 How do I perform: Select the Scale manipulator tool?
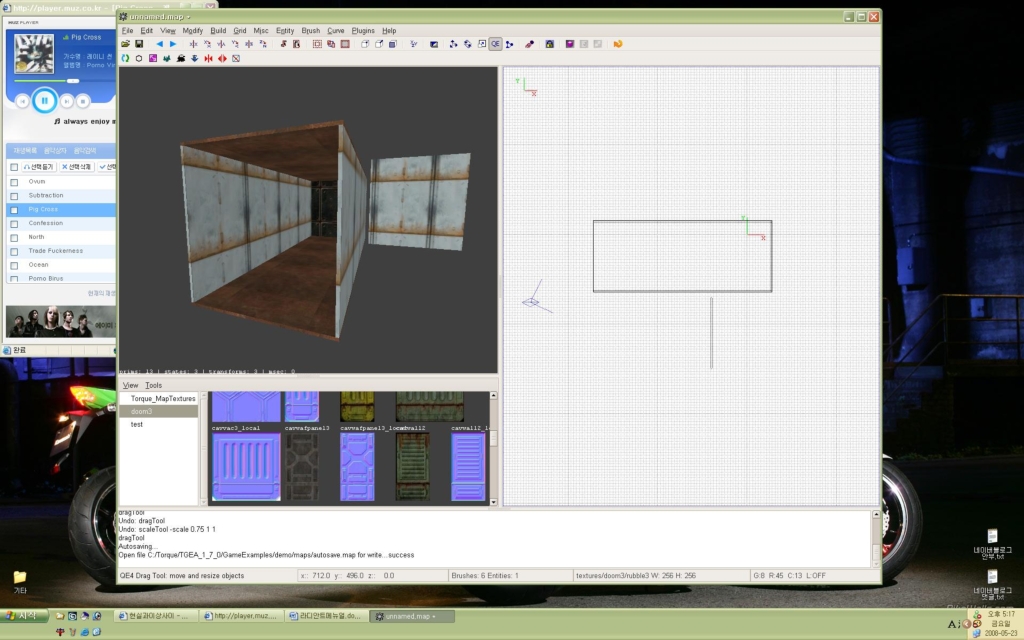pos(481,44)
